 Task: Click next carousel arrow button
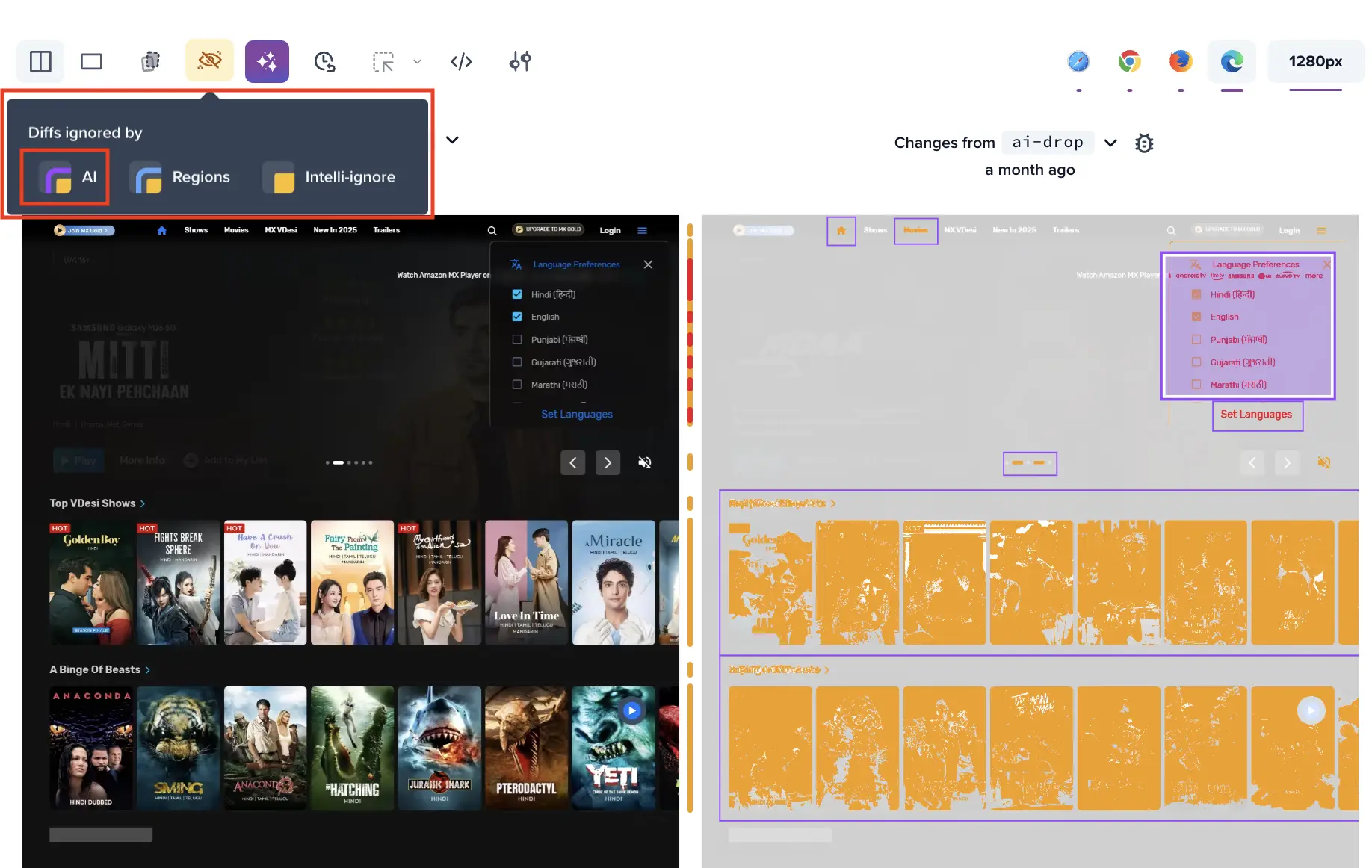point(608,462)
